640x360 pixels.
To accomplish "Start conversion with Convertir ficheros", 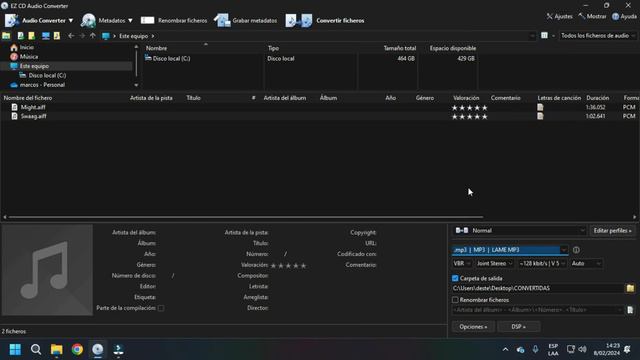I will click(325, 20).
